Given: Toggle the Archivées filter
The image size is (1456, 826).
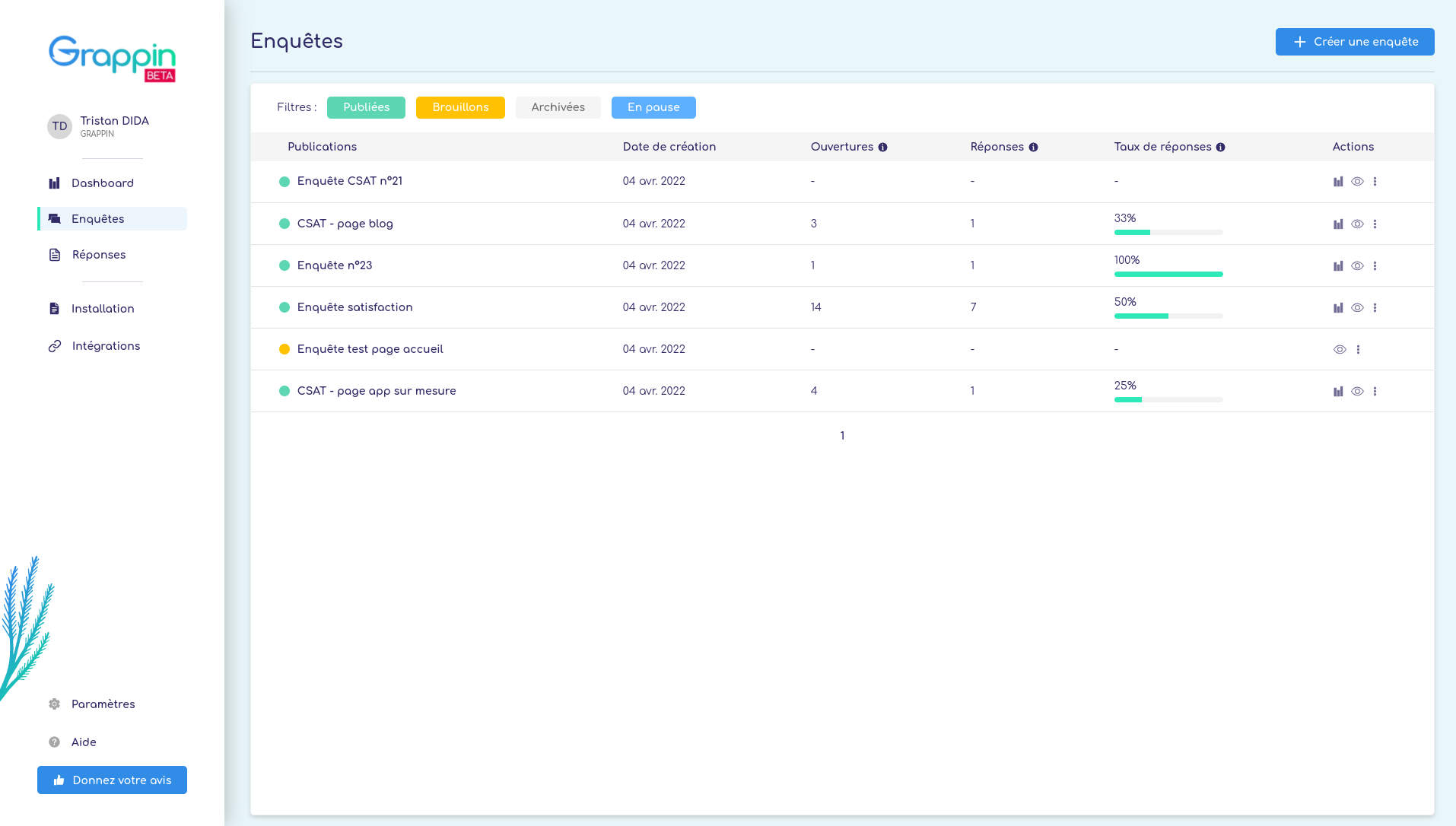Looking at the screenshot, I should point(558,108).
